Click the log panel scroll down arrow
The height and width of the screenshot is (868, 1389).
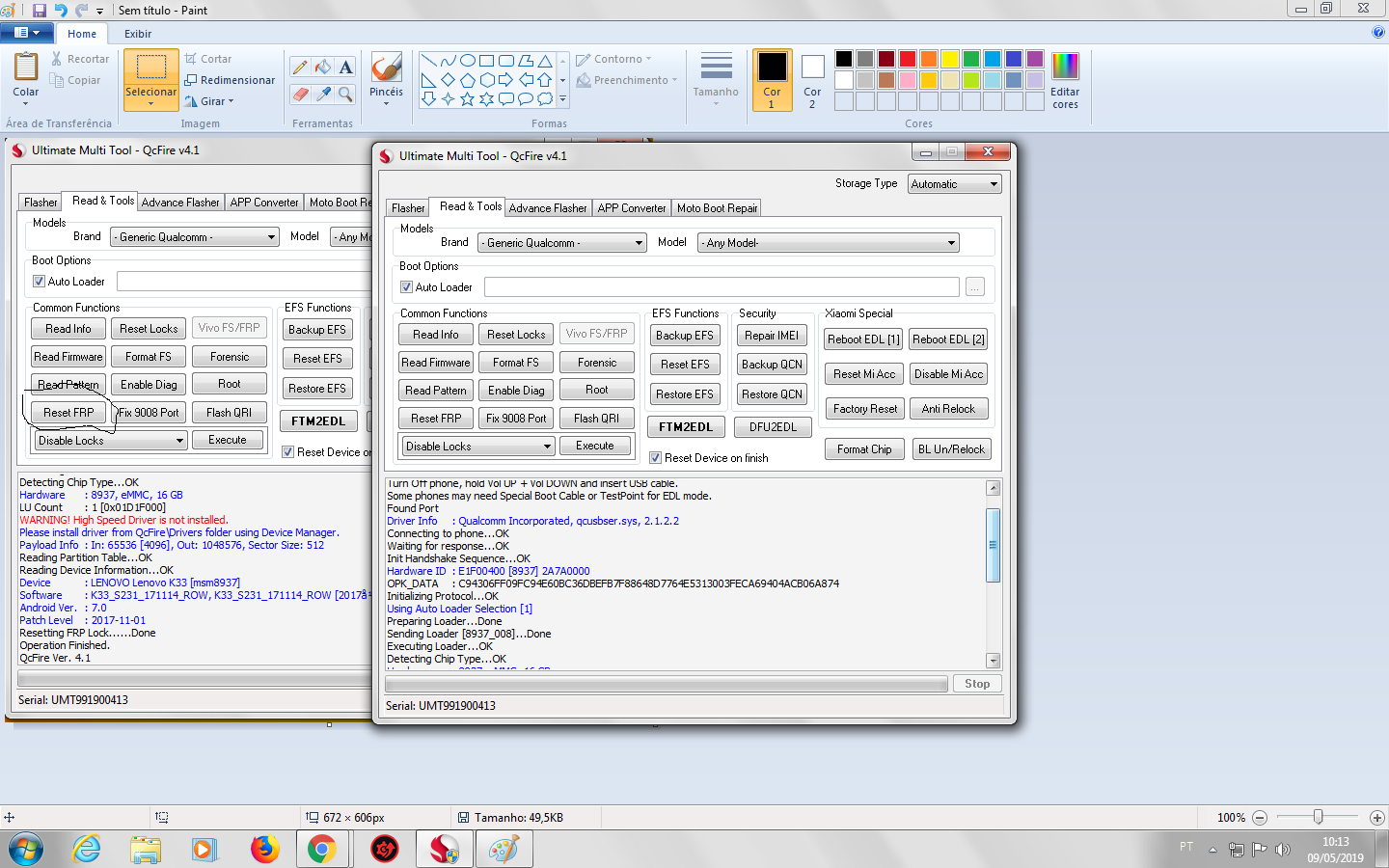[x=994, y=661]
